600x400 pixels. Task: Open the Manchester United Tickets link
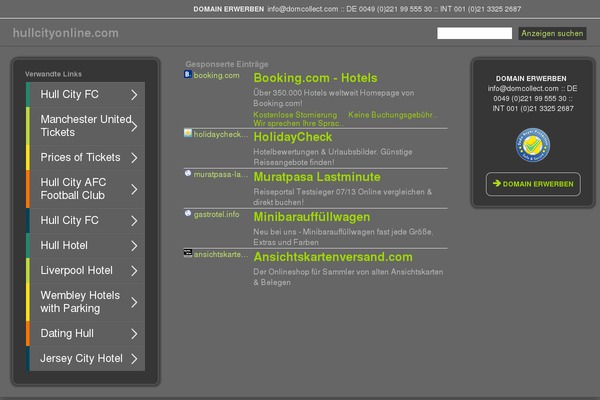(86, 126)
